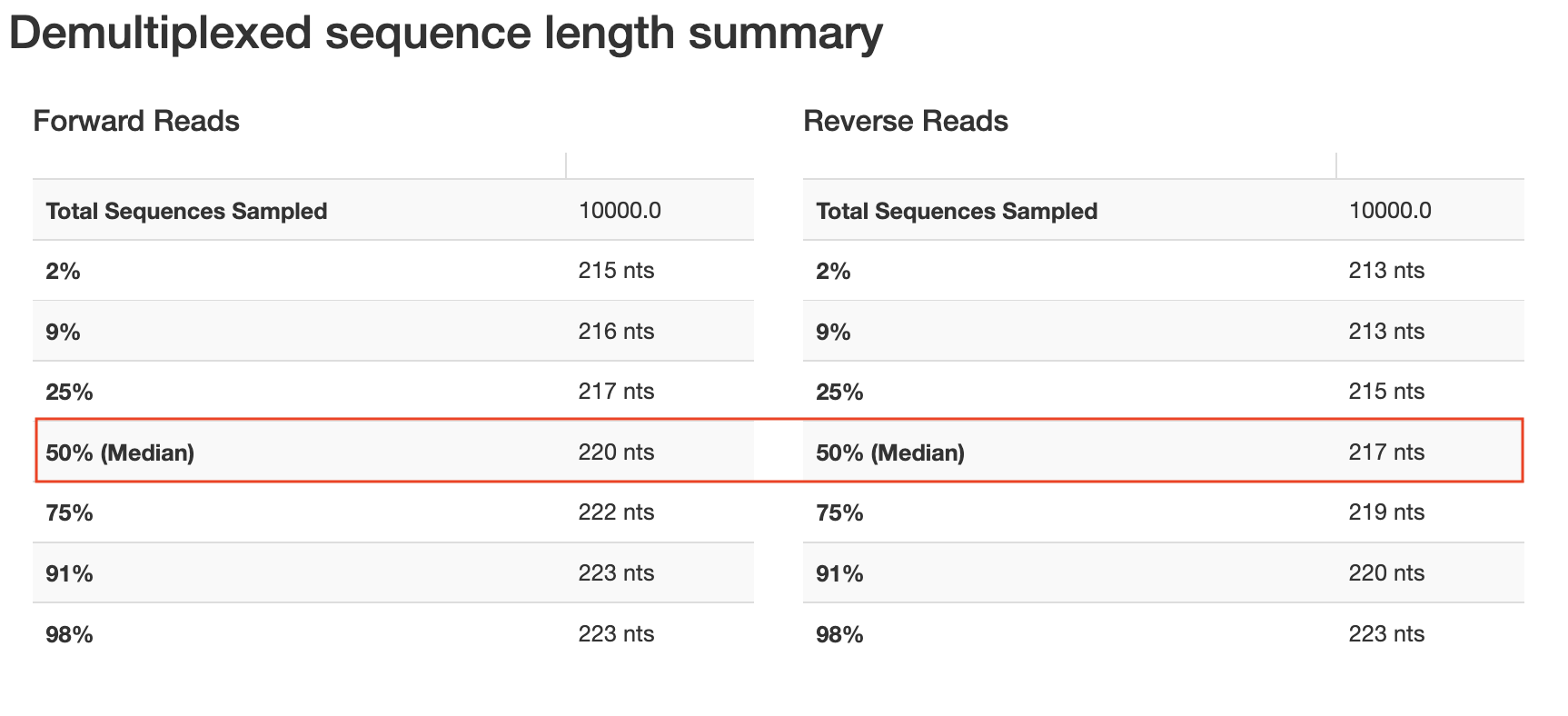Select reverse 98% value 223 nts
The height and width of the screenshot is (716, 1568).
(x=1386, y=634)
